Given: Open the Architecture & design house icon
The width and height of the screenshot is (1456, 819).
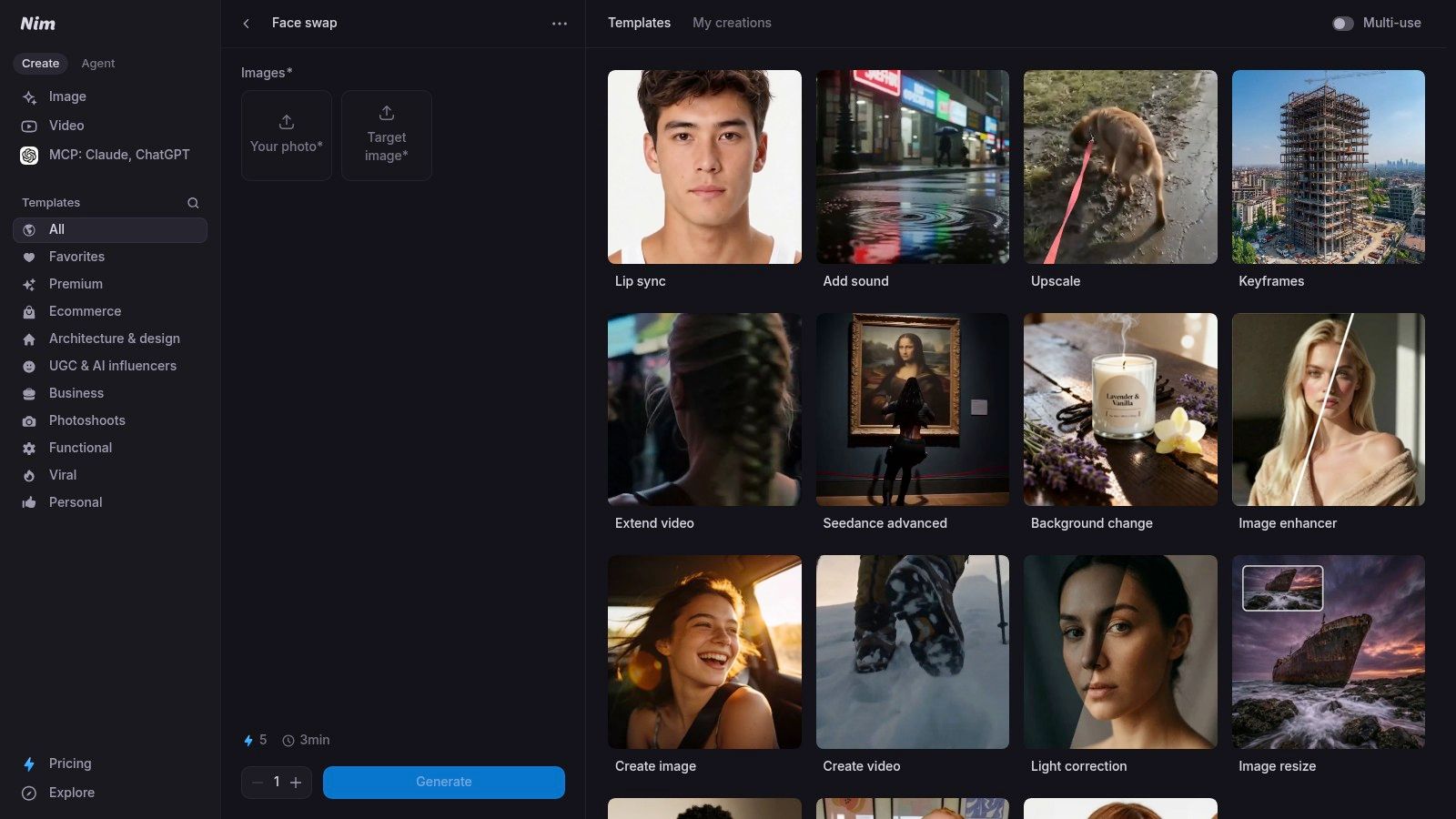Looking at the screenshot, I should click(x=29, y=339).
